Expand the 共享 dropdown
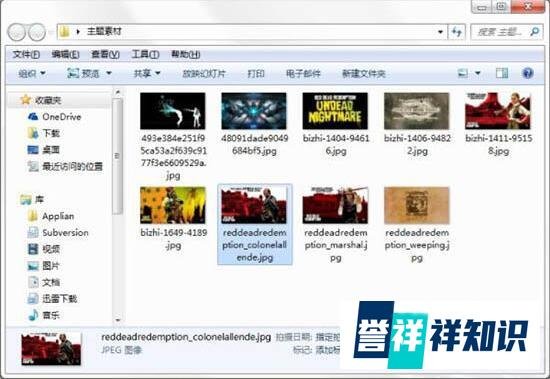This screenshot has width=550, height=379. tap(147, 73)
